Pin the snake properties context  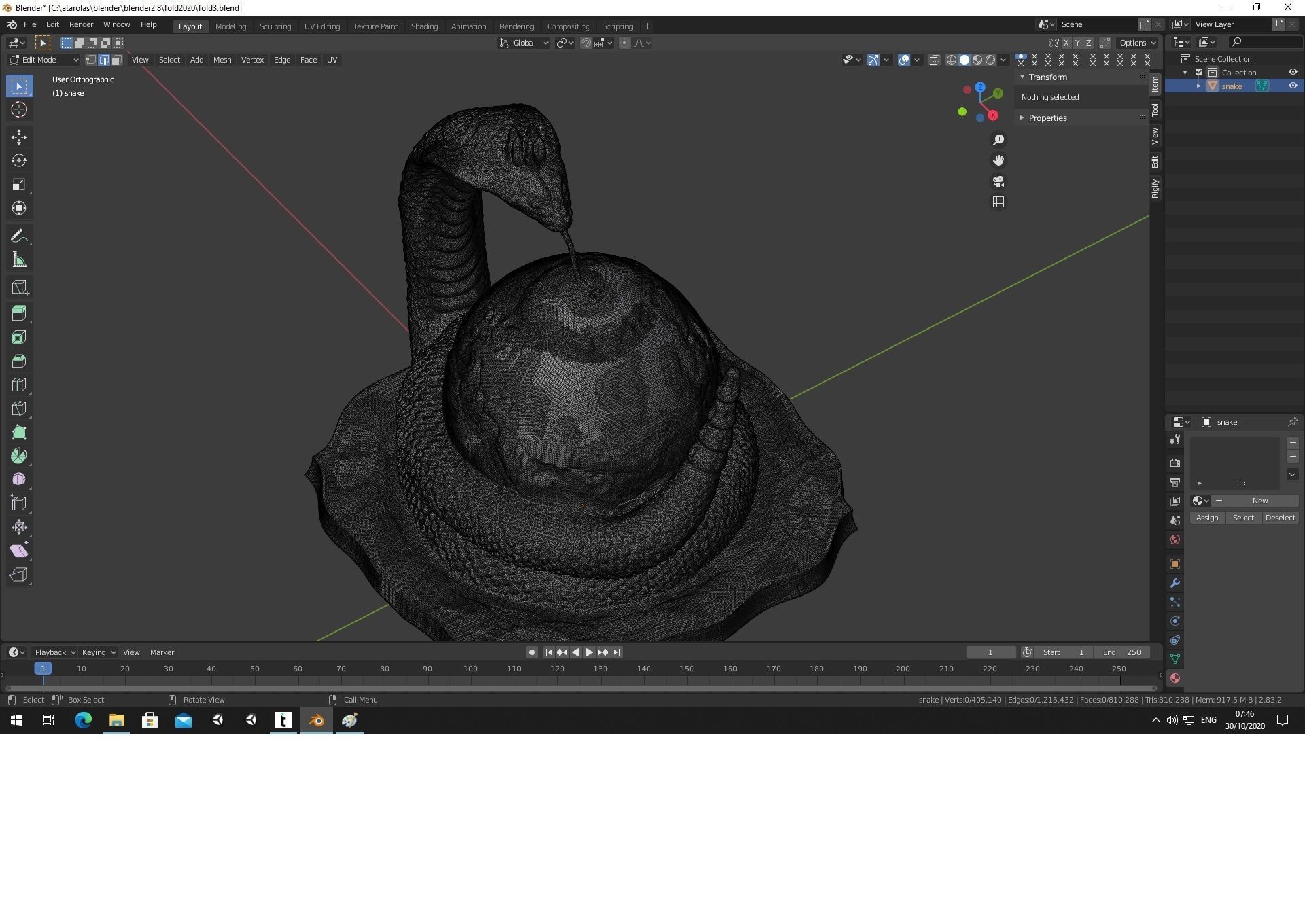(x=1292, y=422)
